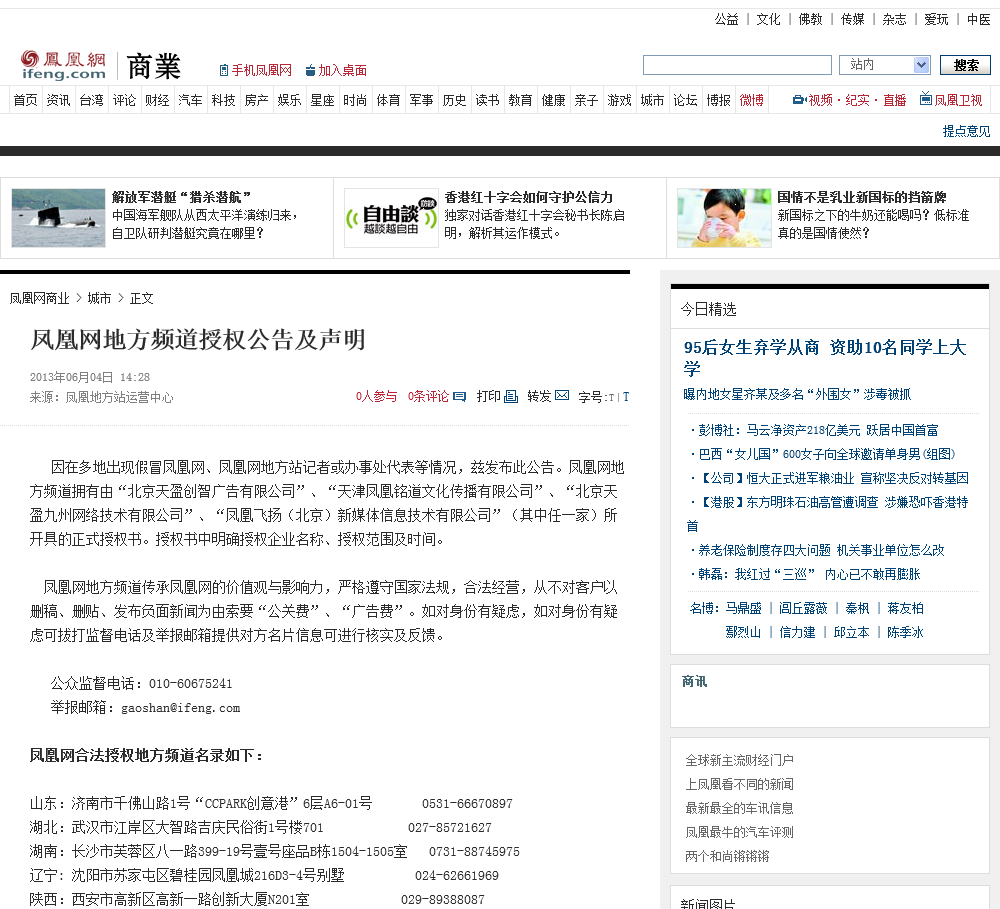Open the 手机凤凰网 mobile link
The height and width of the screenshot is (909, 1000).
pyautogui.click(x=256, y=70)
